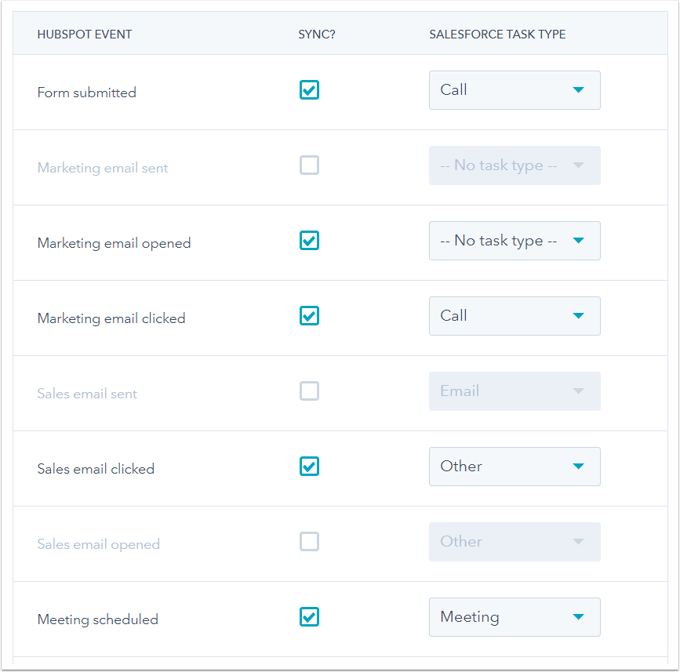This screenshot has height=672, width=680.
Task: Open Other dropdown for Sales email opened
Action: 515,542
